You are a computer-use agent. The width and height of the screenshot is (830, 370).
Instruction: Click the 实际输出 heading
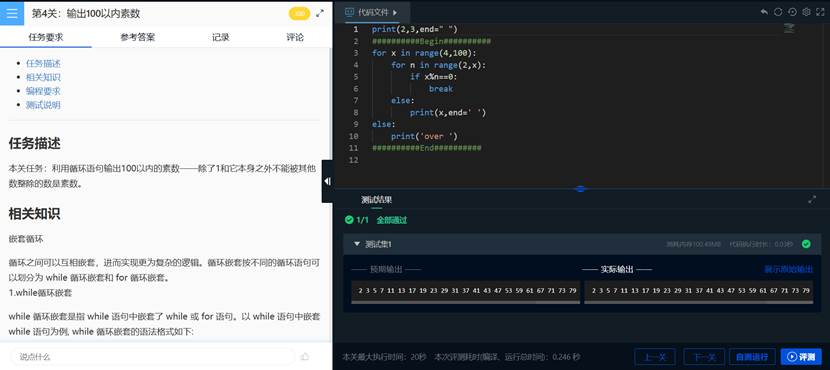tap(617, 269)
